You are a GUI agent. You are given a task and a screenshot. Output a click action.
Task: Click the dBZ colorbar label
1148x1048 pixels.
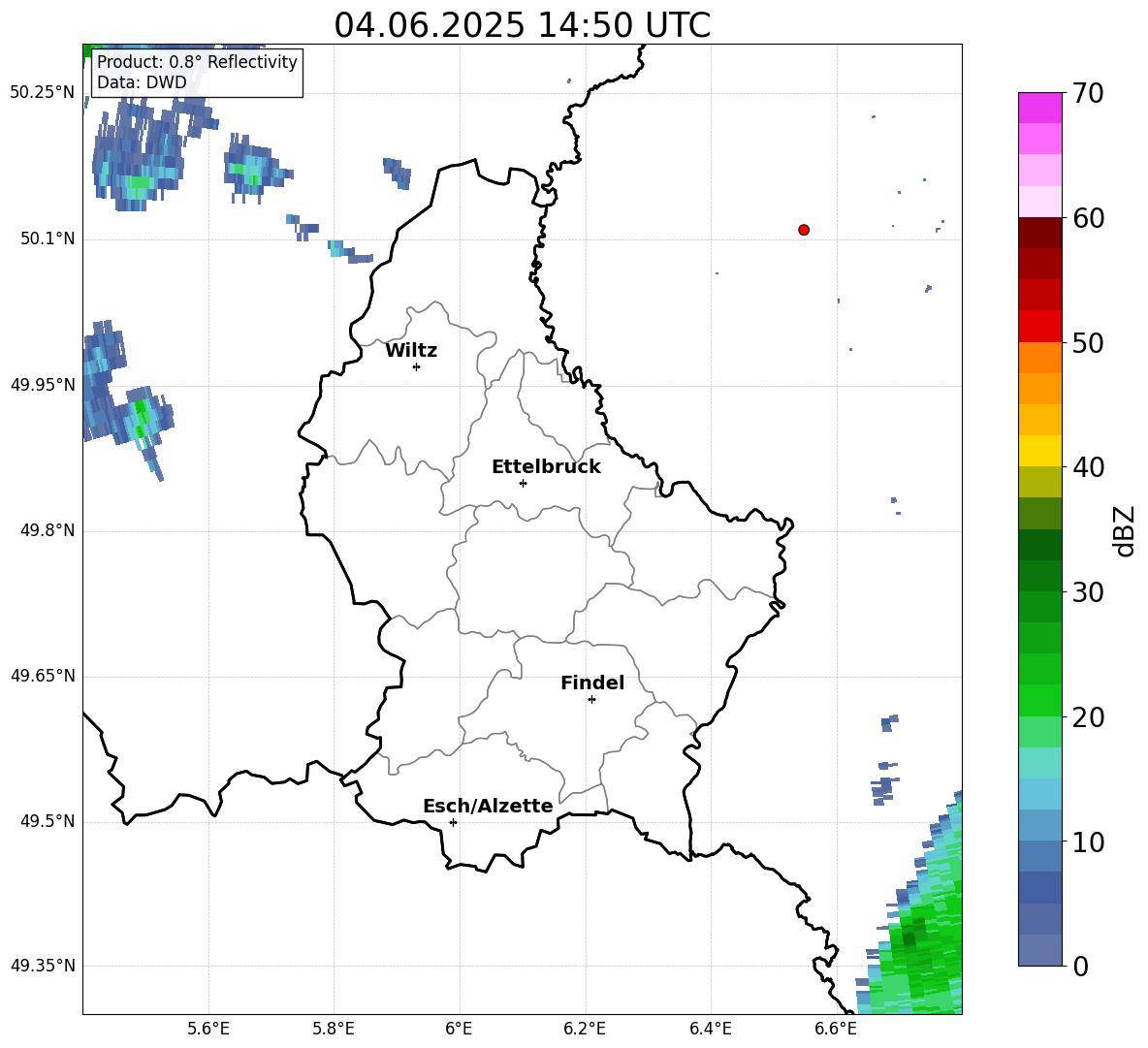coord(1124,530)
